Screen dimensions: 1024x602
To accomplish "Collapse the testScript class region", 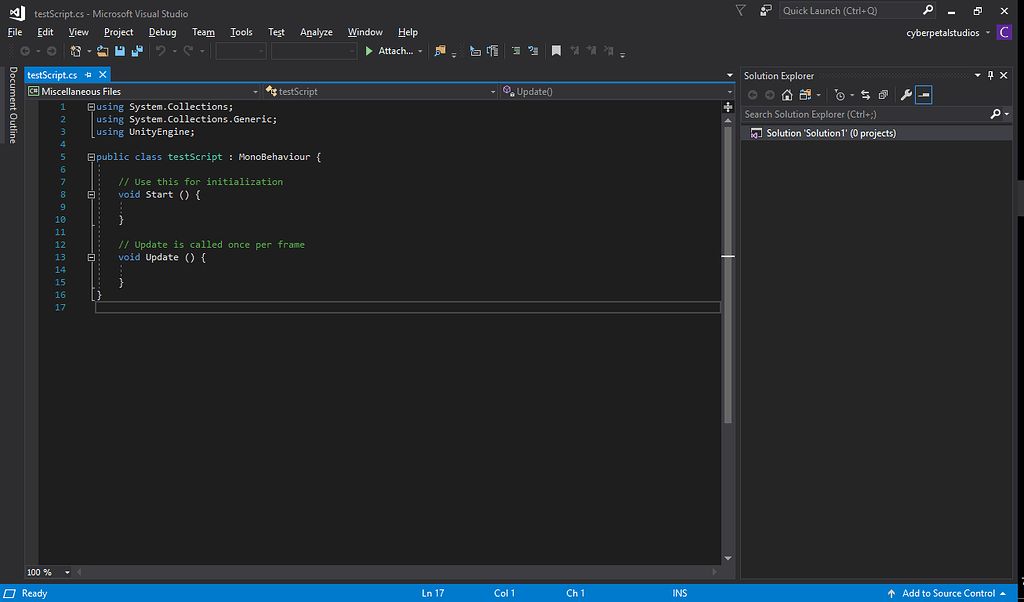I will [x=91, y=156].
